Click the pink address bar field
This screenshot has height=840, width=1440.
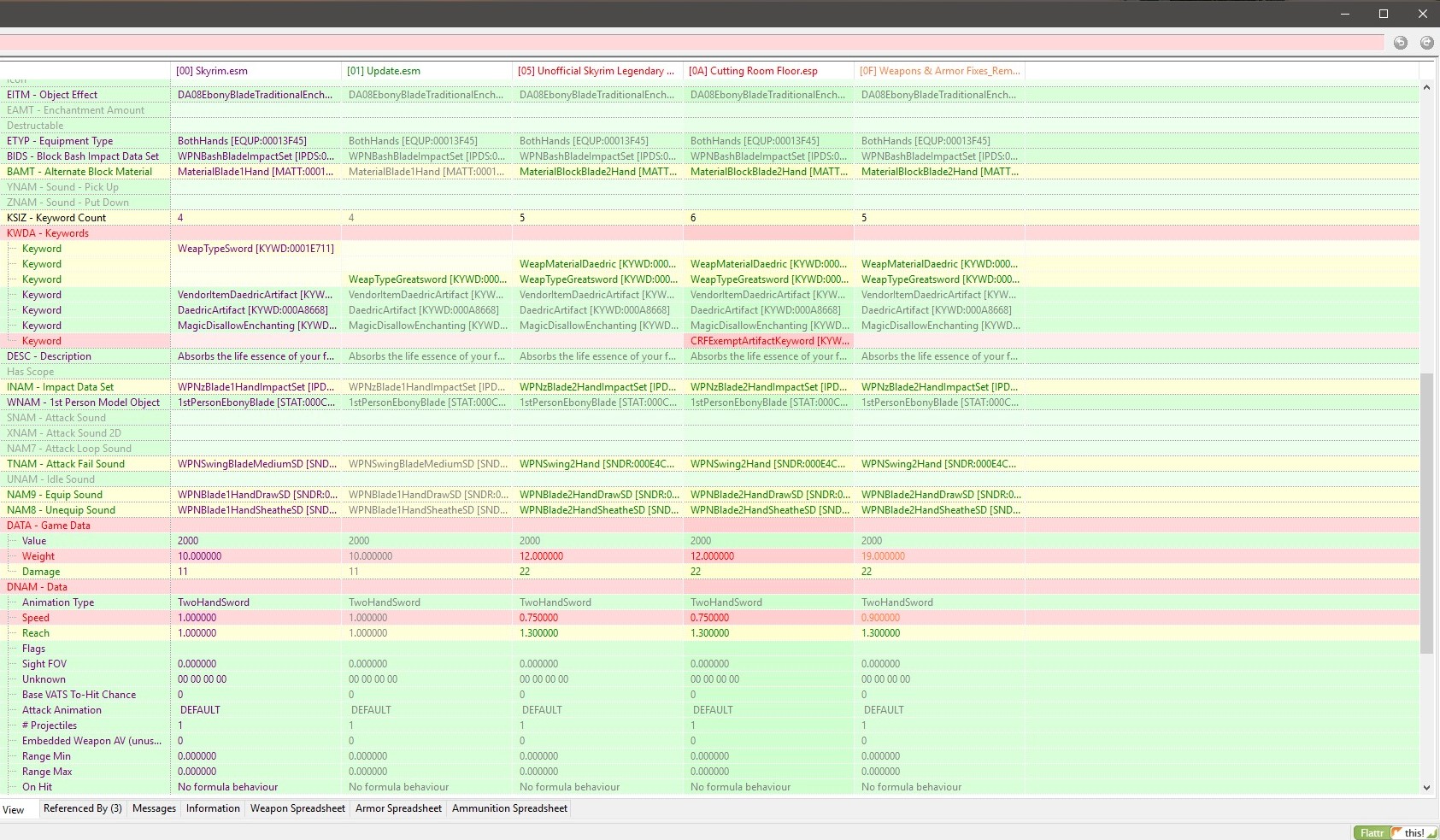pyautogui.click(x=691, y=43)
